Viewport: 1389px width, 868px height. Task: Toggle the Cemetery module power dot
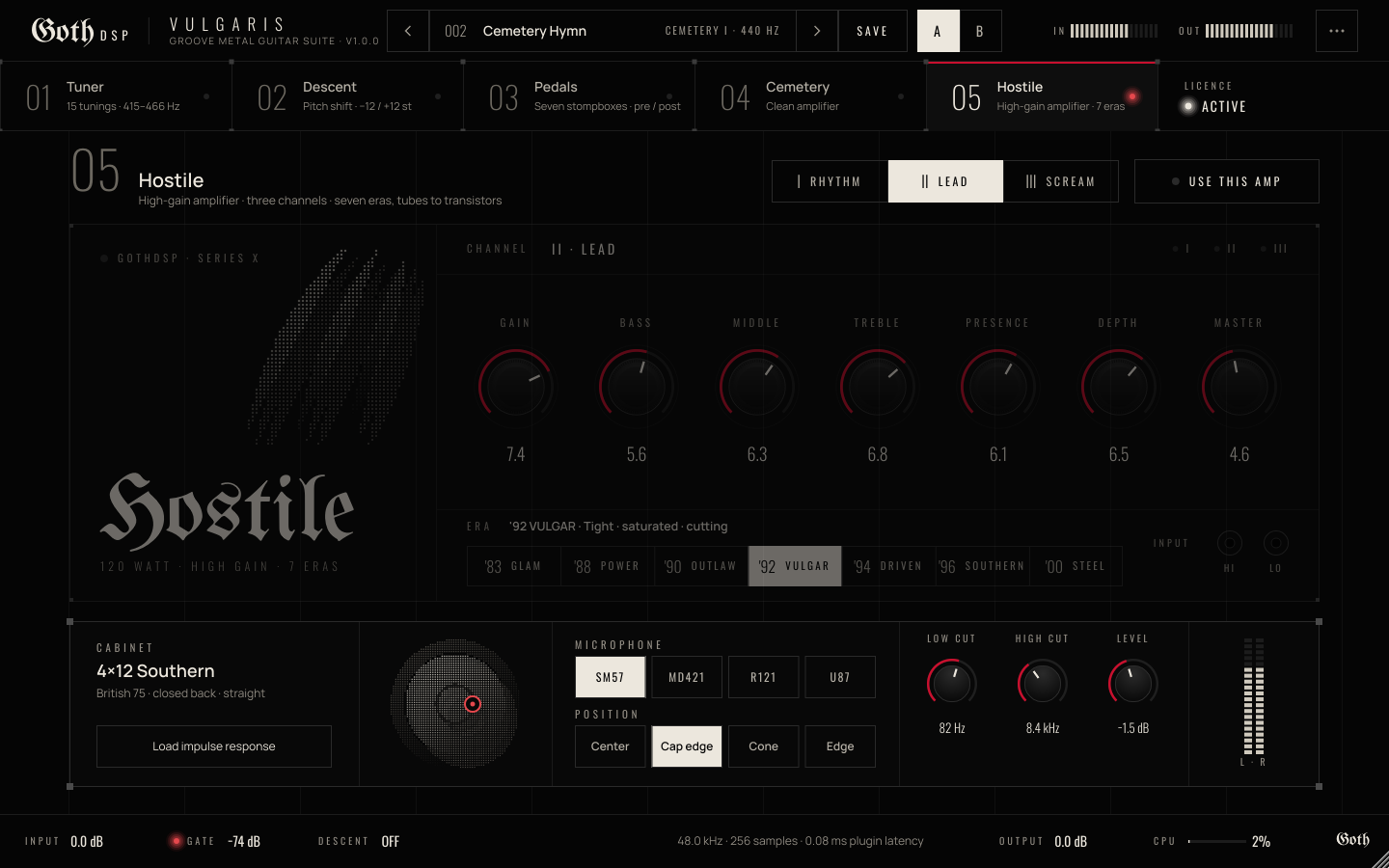pos(901,96)
